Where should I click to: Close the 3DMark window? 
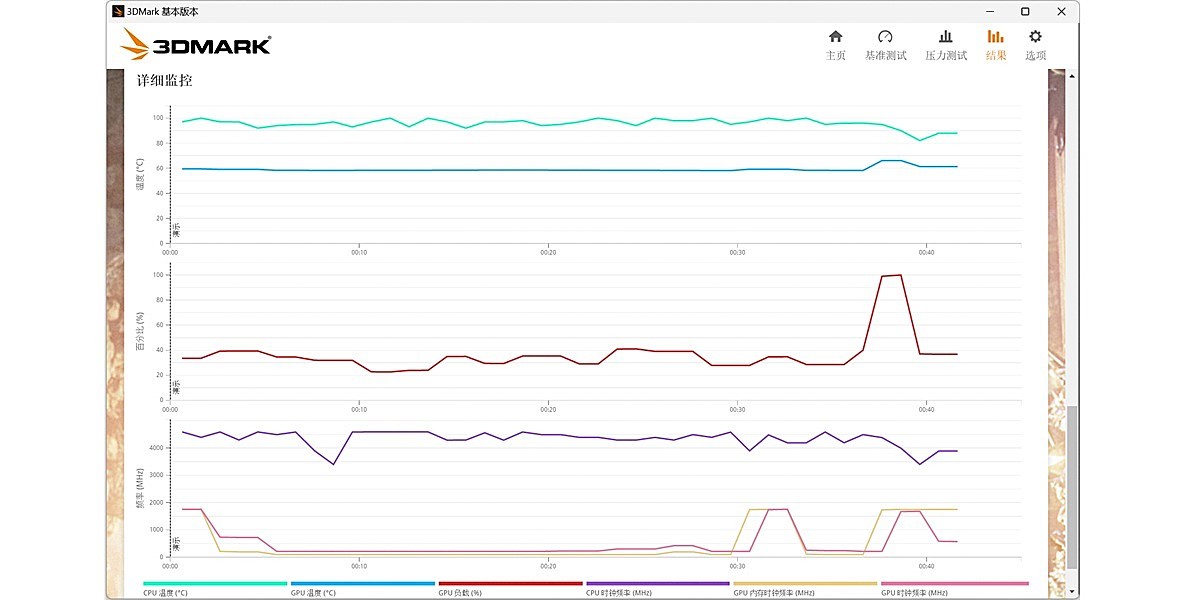pos(1060,11)
